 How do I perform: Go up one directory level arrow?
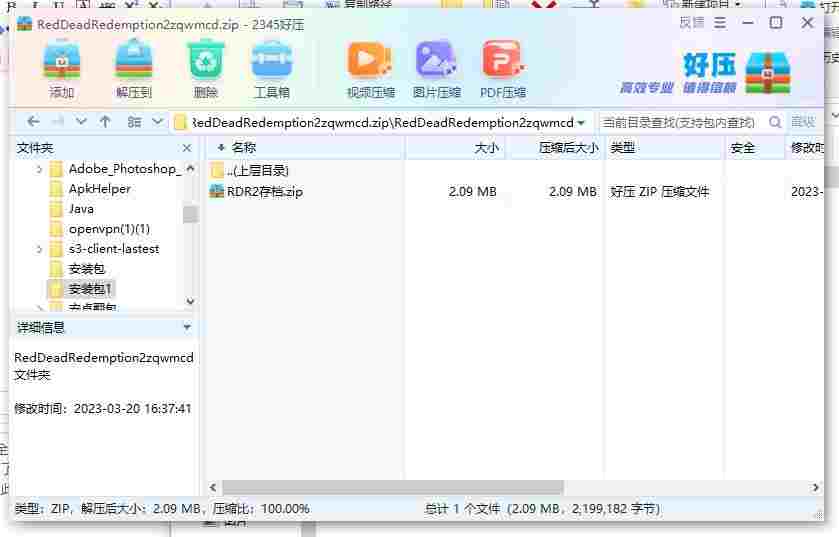[x=105, y=122]
